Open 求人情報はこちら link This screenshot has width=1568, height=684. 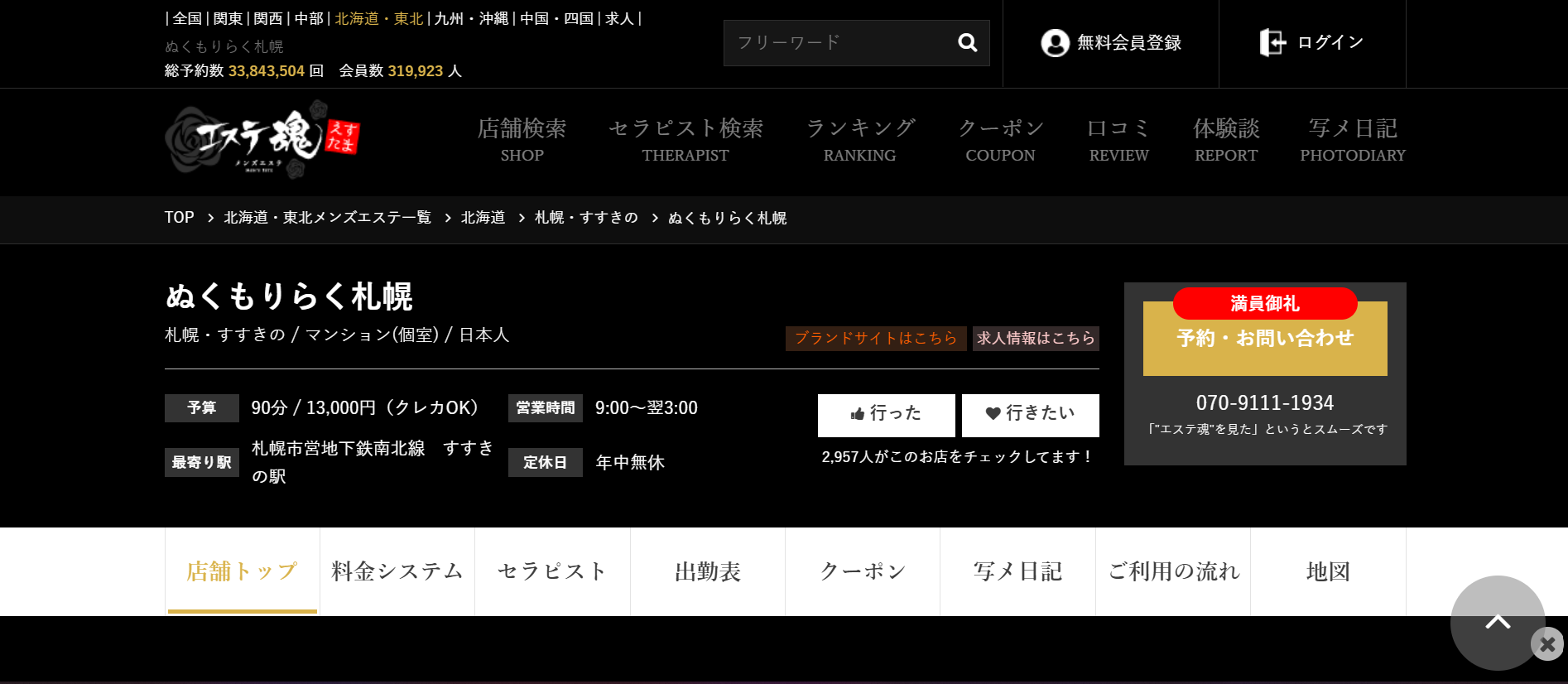coord(1036,338)
